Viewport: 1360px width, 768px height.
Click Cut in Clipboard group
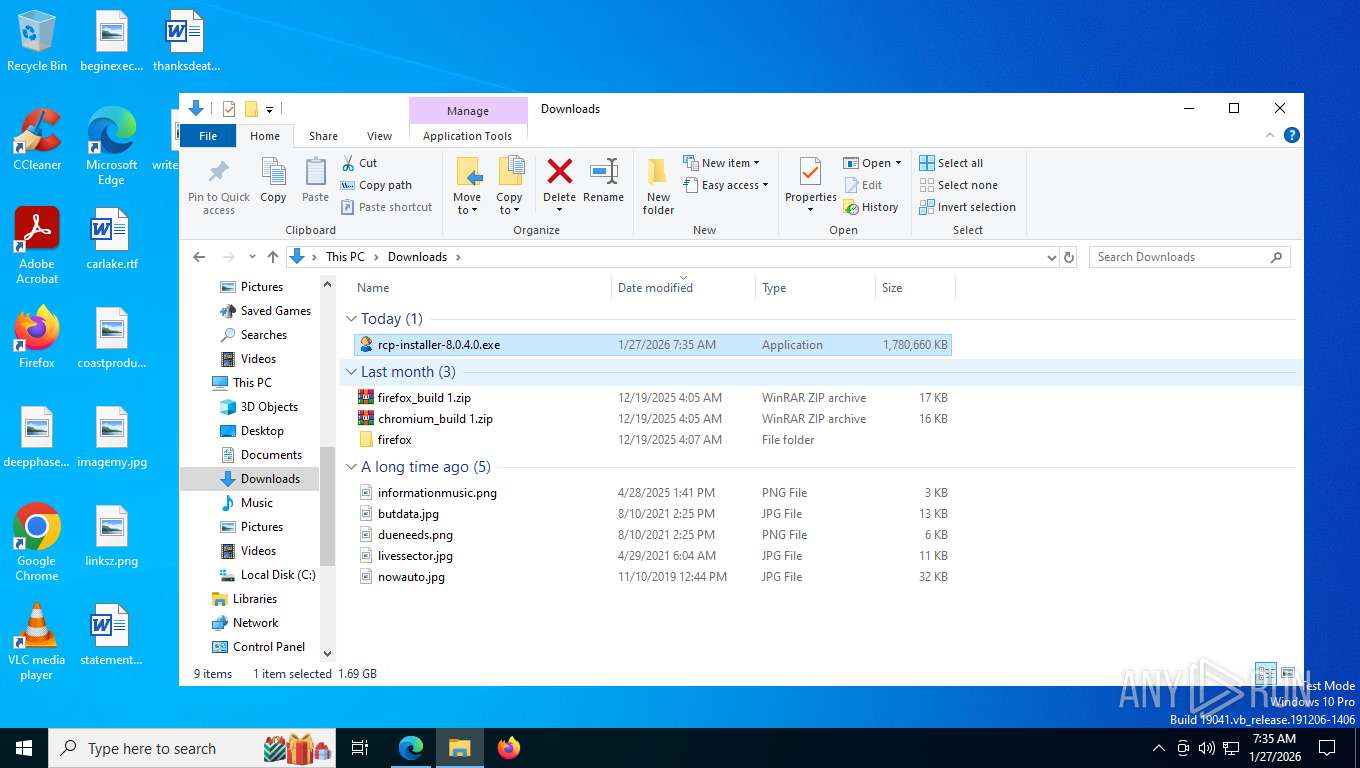pyautogui.click(x=359, y=163)
